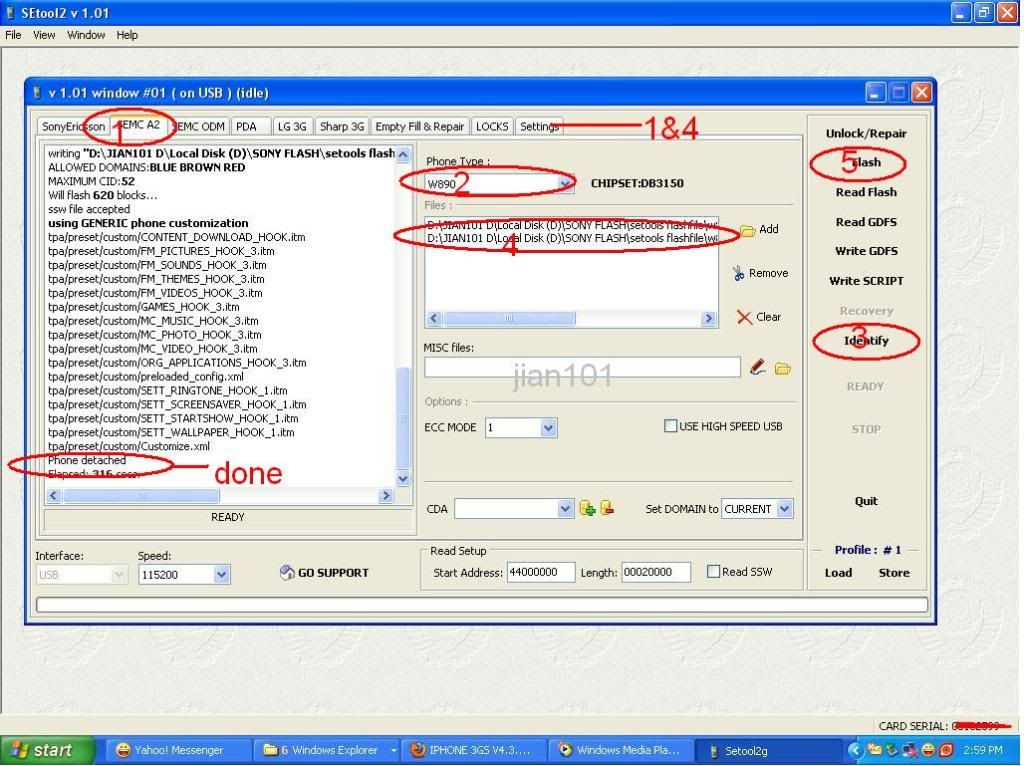Open the CDA combo box
Screen dimensions: 1024x766
click(565, 509)
